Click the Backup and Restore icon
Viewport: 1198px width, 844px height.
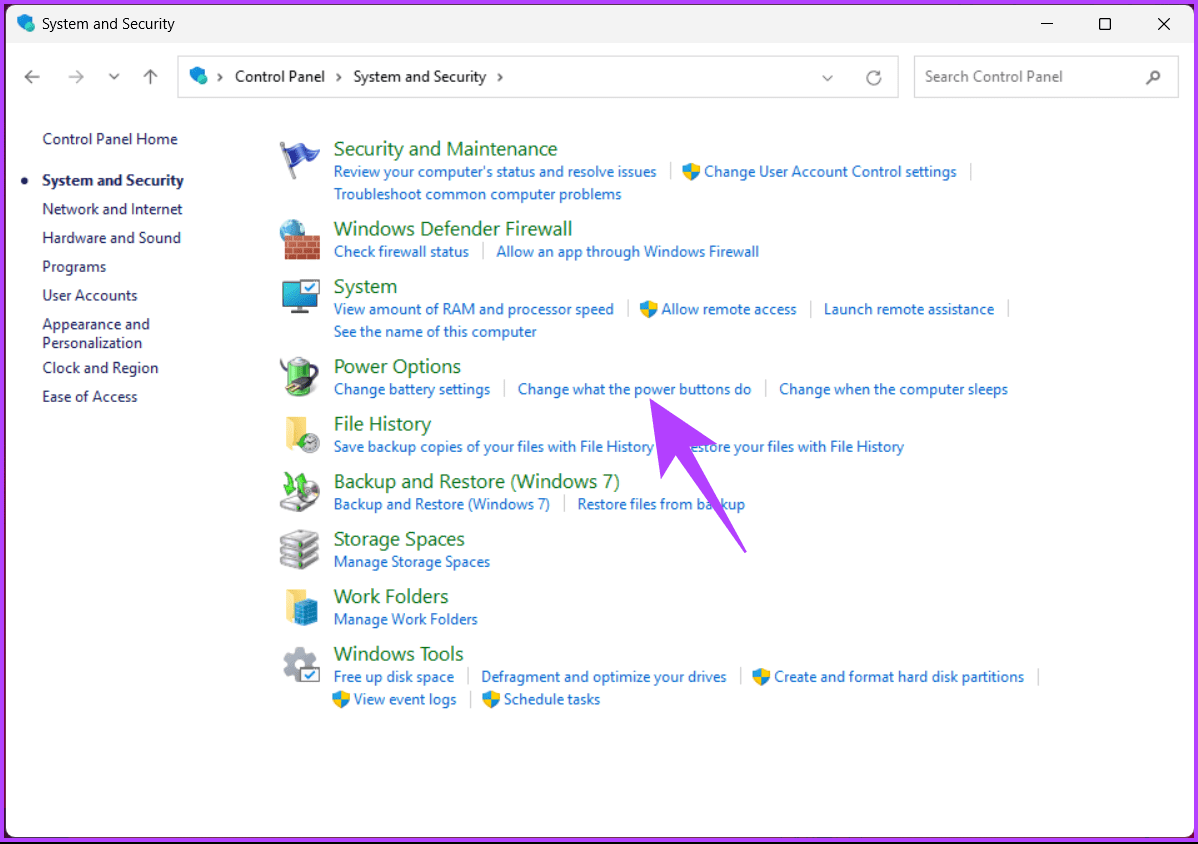(300, 492)
